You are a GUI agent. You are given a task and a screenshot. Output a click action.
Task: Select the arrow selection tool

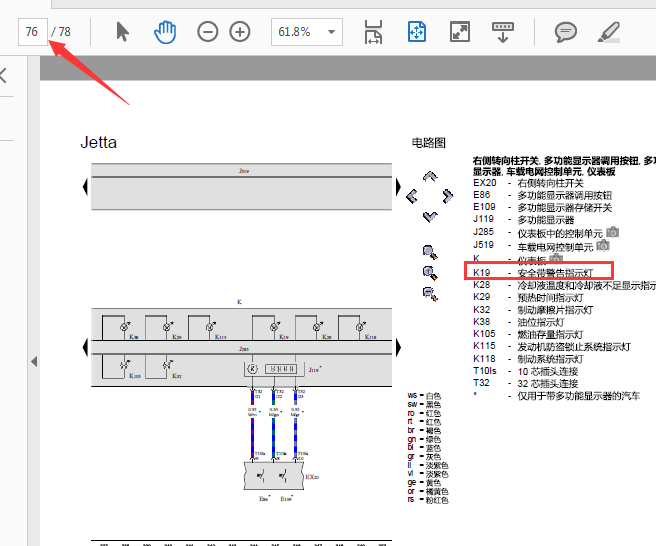[122, 32]
